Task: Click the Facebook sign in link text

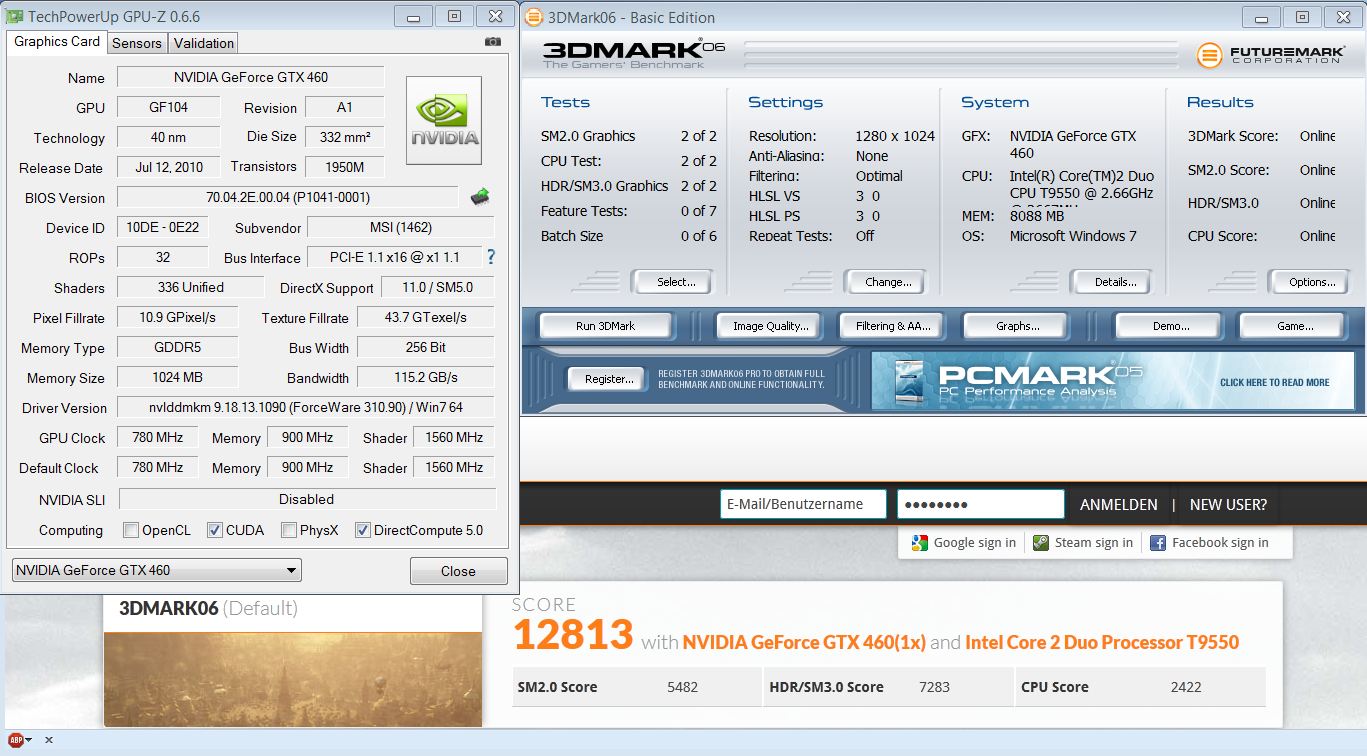Action: pos(1220,542)
